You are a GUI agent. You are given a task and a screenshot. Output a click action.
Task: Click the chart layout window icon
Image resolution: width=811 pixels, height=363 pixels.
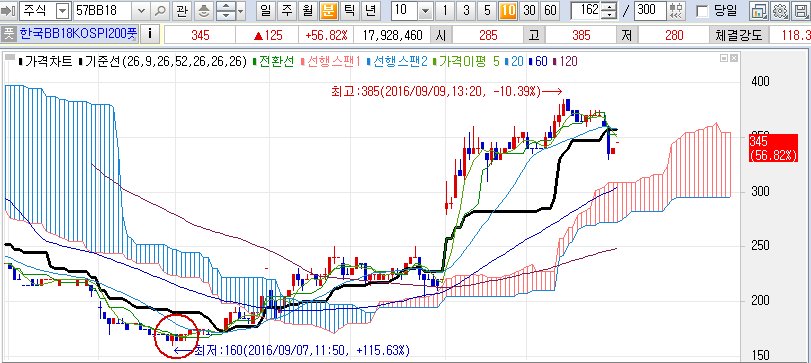759,10
